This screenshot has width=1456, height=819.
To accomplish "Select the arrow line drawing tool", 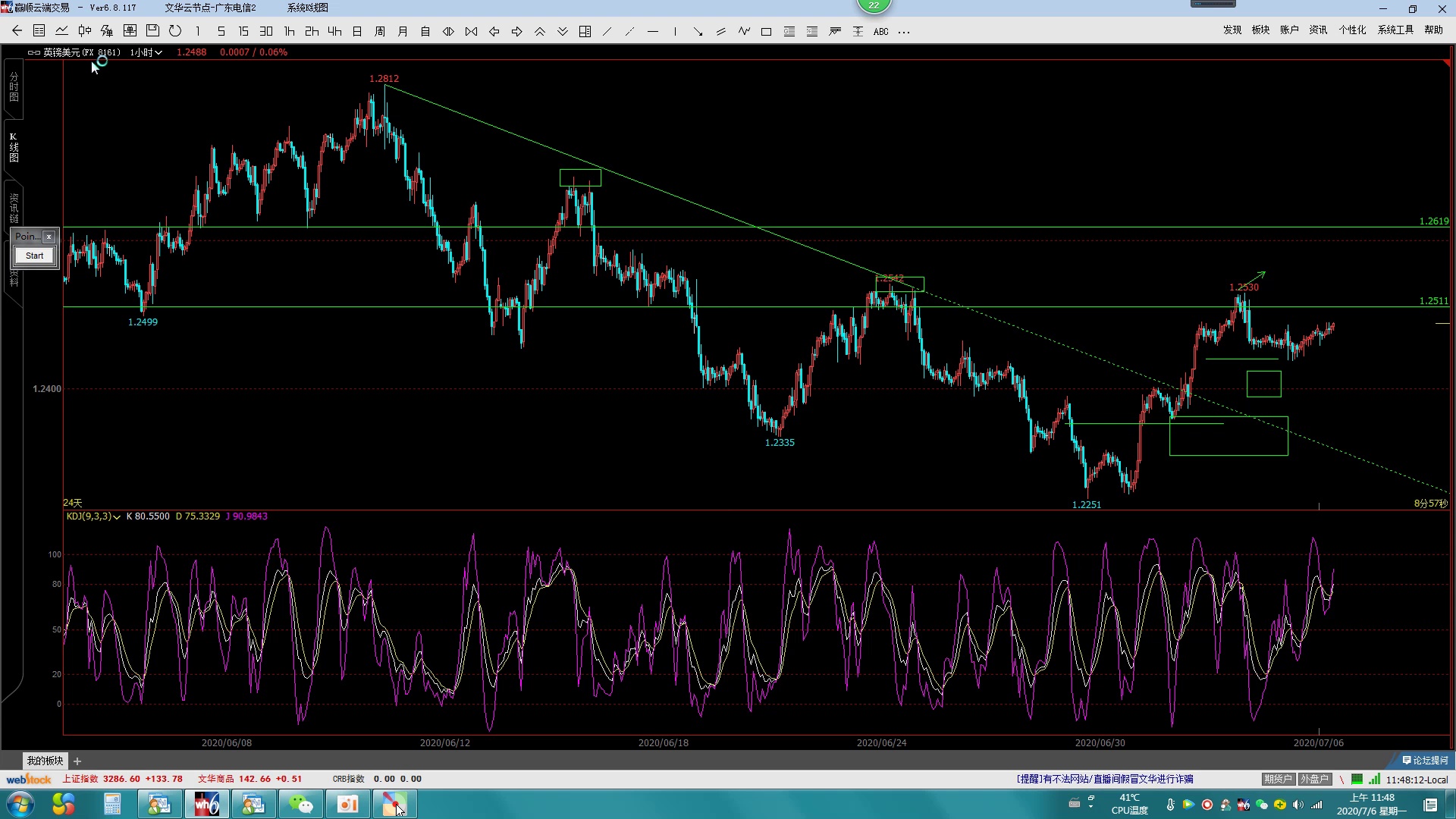I will pos(698,32).
